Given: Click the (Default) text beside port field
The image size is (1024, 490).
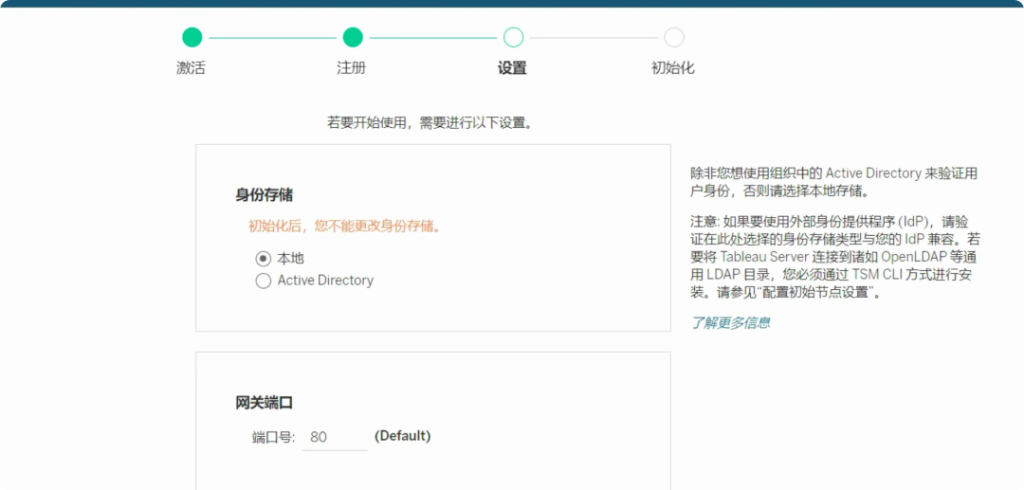Looking at the screenshot, I should 402,436.
